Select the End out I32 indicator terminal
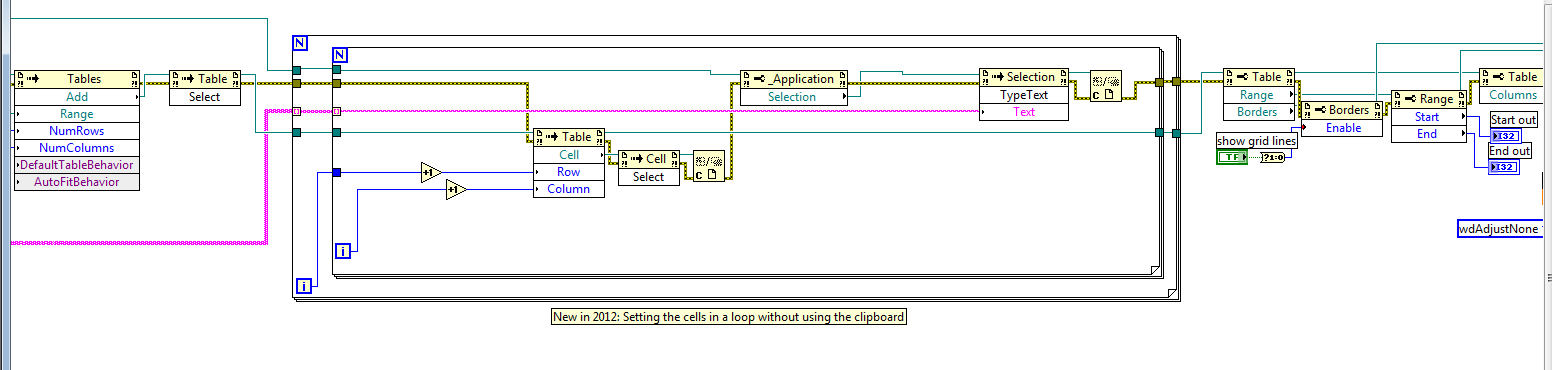The width and height of the screenshot is (1552, 370). [x=1504, y=166]
